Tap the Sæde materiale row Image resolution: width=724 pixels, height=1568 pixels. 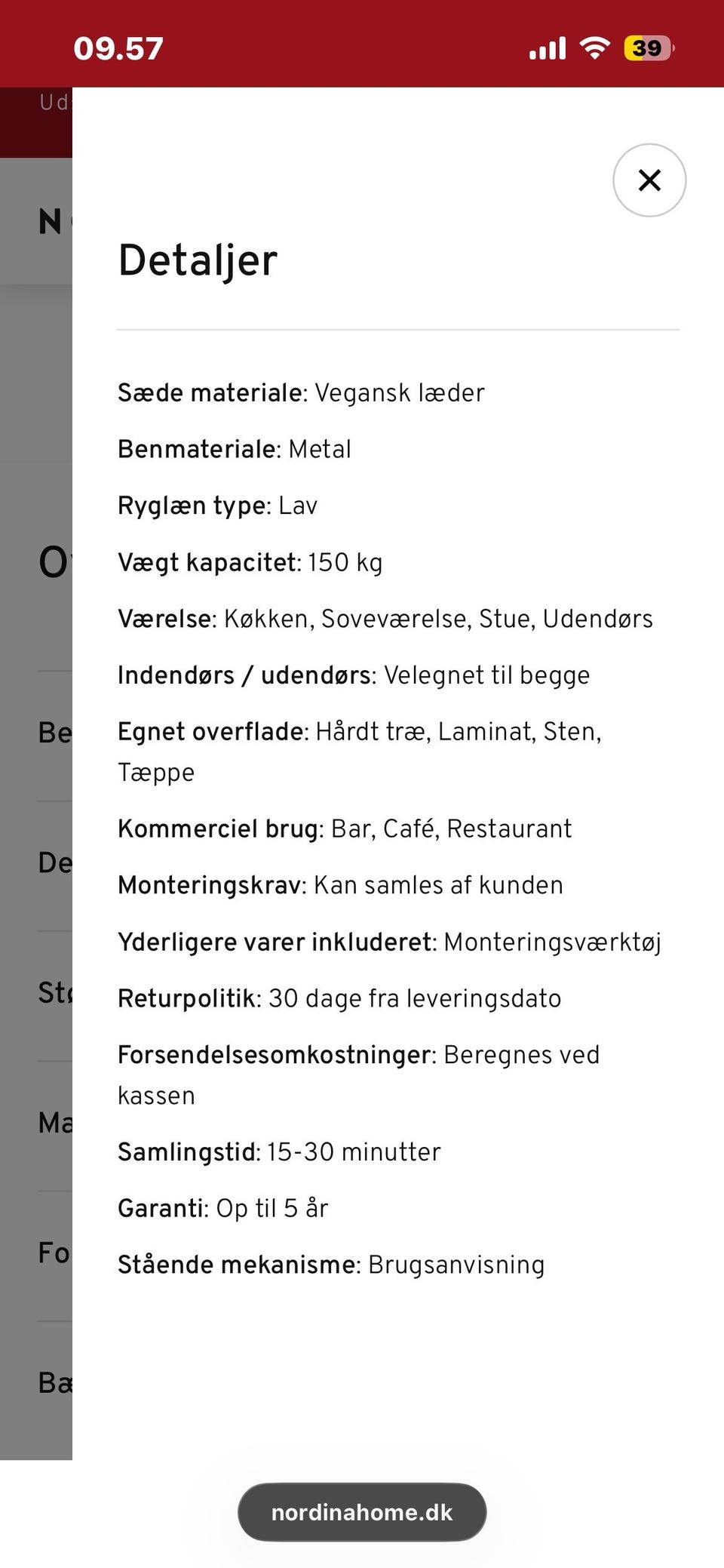tap(301, 393)
